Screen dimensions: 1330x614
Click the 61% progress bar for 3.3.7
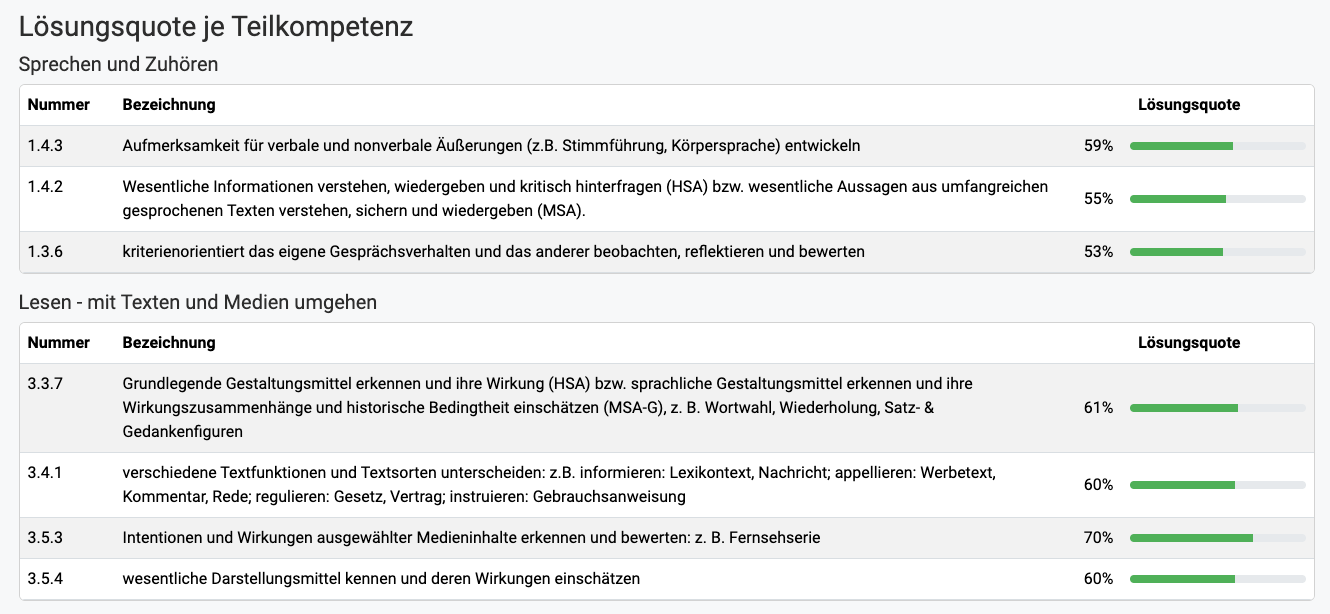[x=1217, y=408]
